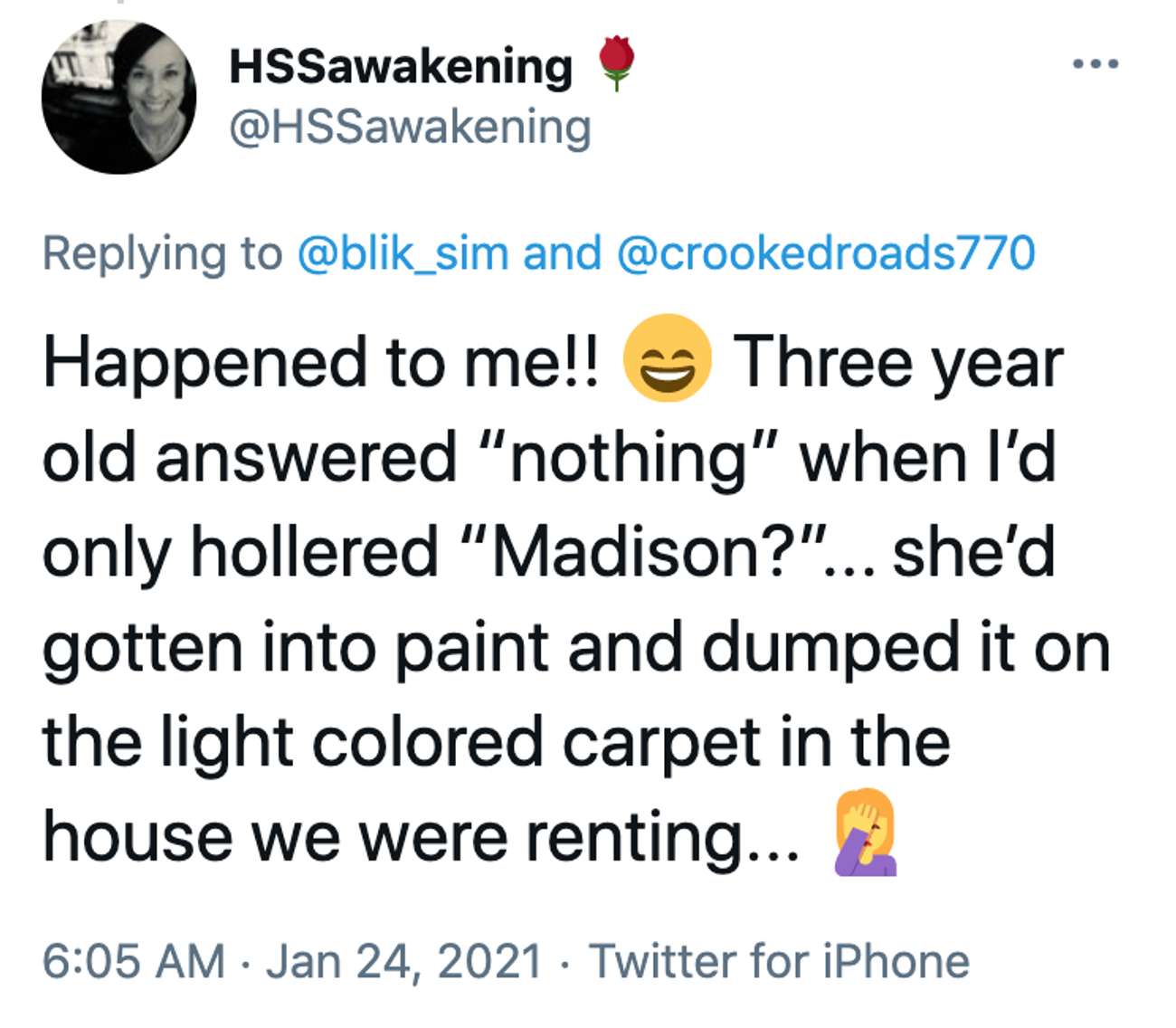Click the grinning face emoji in the tweet
Screen dimensions: 1176x1028
[667, 358]
